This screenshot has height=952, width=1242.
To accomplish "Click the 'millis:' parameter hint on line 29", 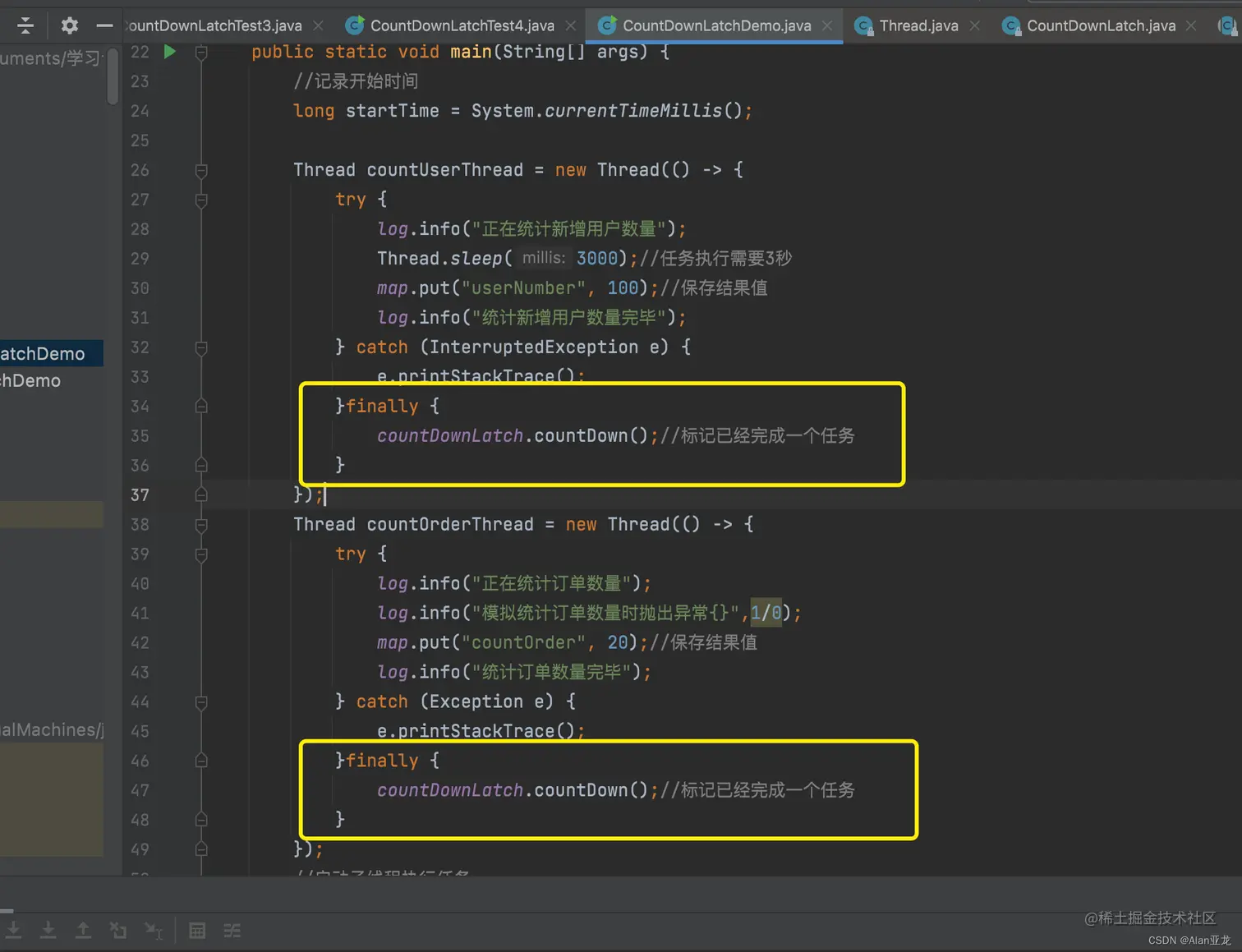I will click(x=544, y=258).
